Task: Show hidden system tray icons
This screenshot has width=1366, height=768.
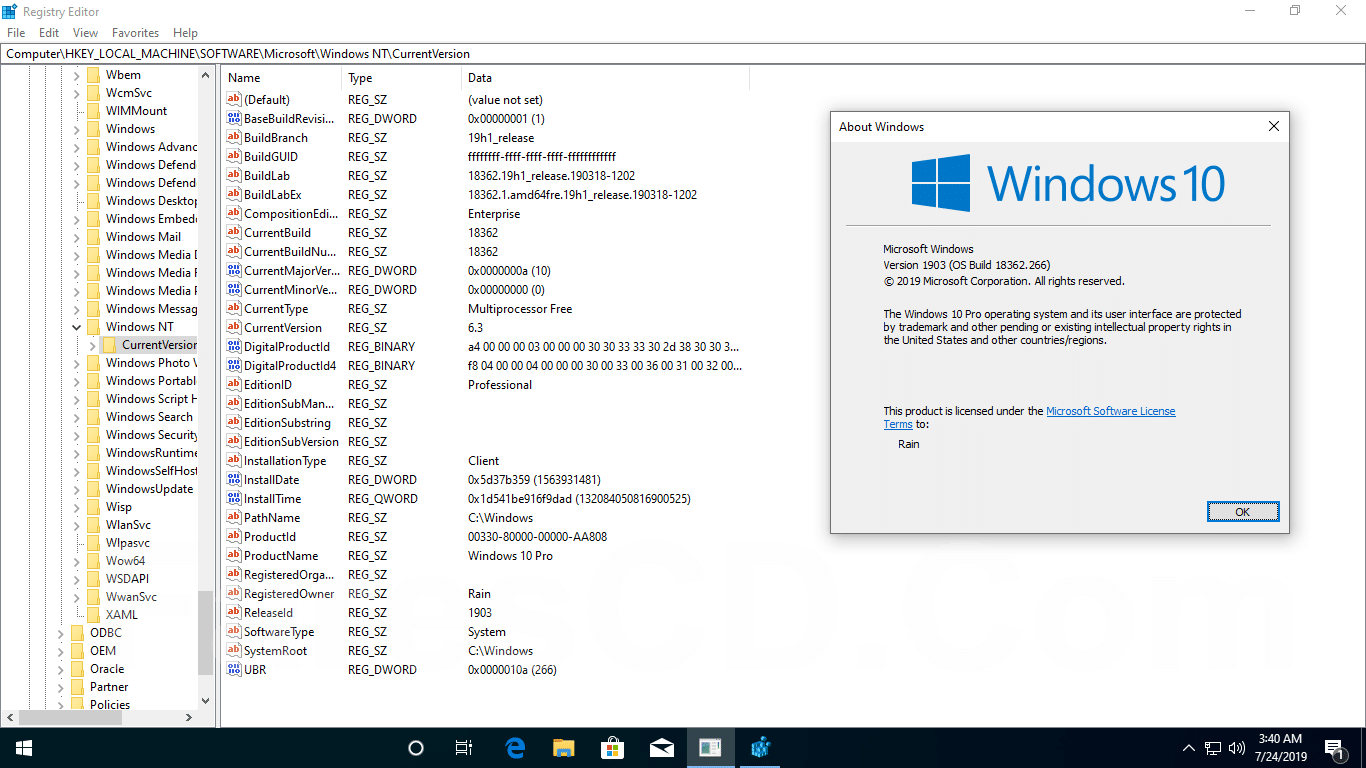Action: coord(1188,748)
